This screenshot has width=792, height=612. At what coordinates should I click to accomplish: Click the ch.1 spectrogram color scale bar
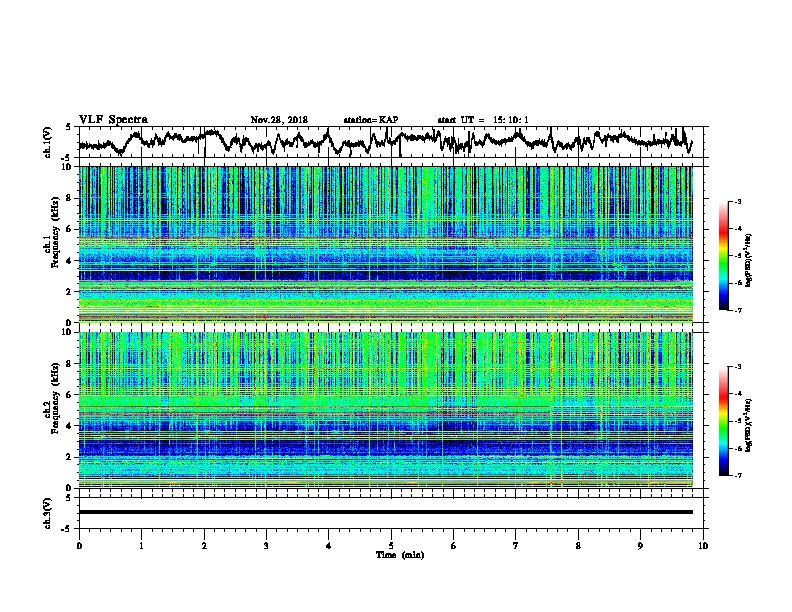[x=723, y=256]
